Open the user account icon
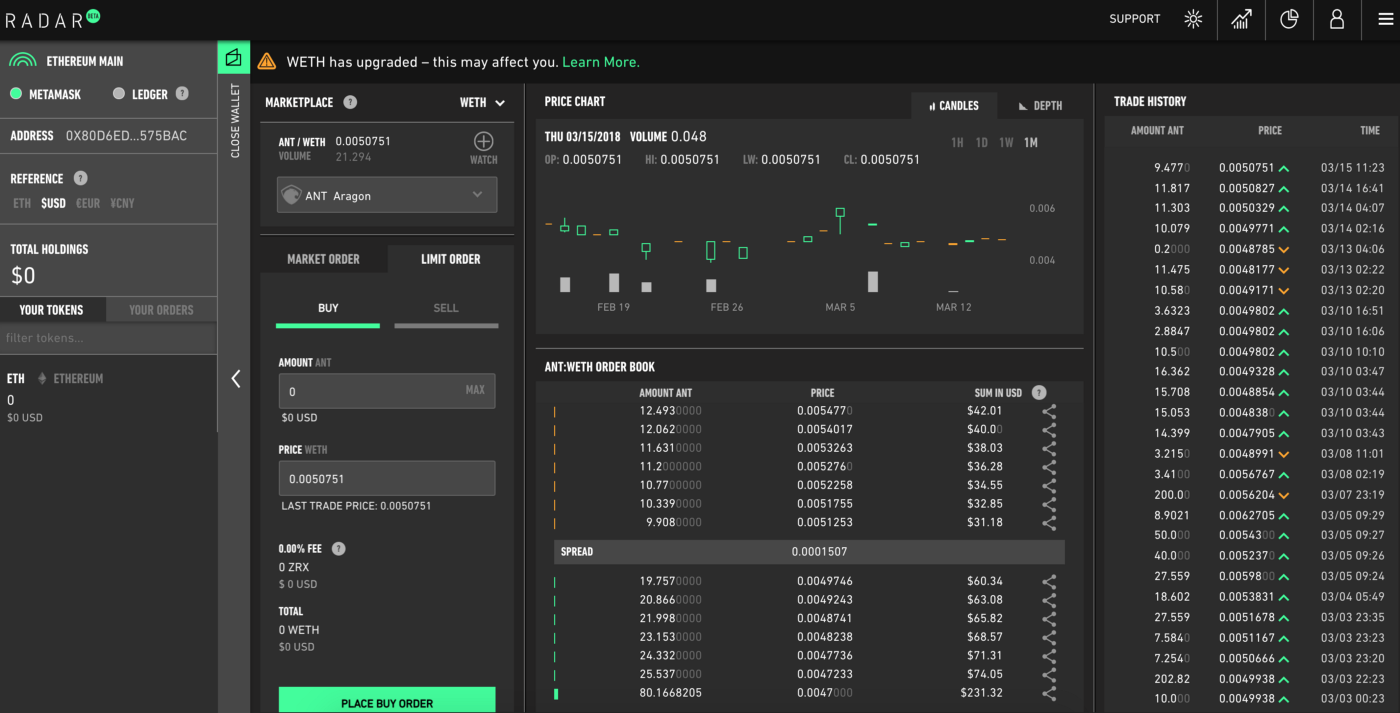The image size is (1400, 713). pos(1337,19)
